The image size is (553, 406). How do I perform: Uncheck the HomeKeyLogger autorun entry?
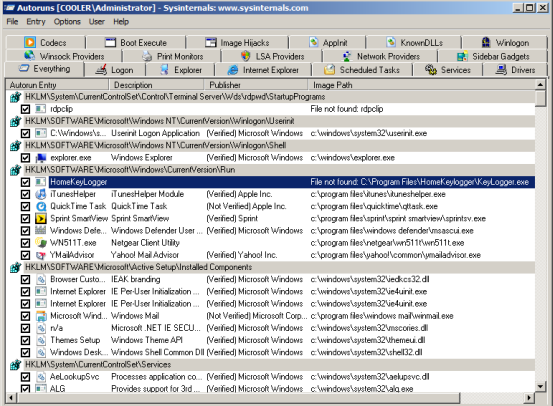(25, 182)
